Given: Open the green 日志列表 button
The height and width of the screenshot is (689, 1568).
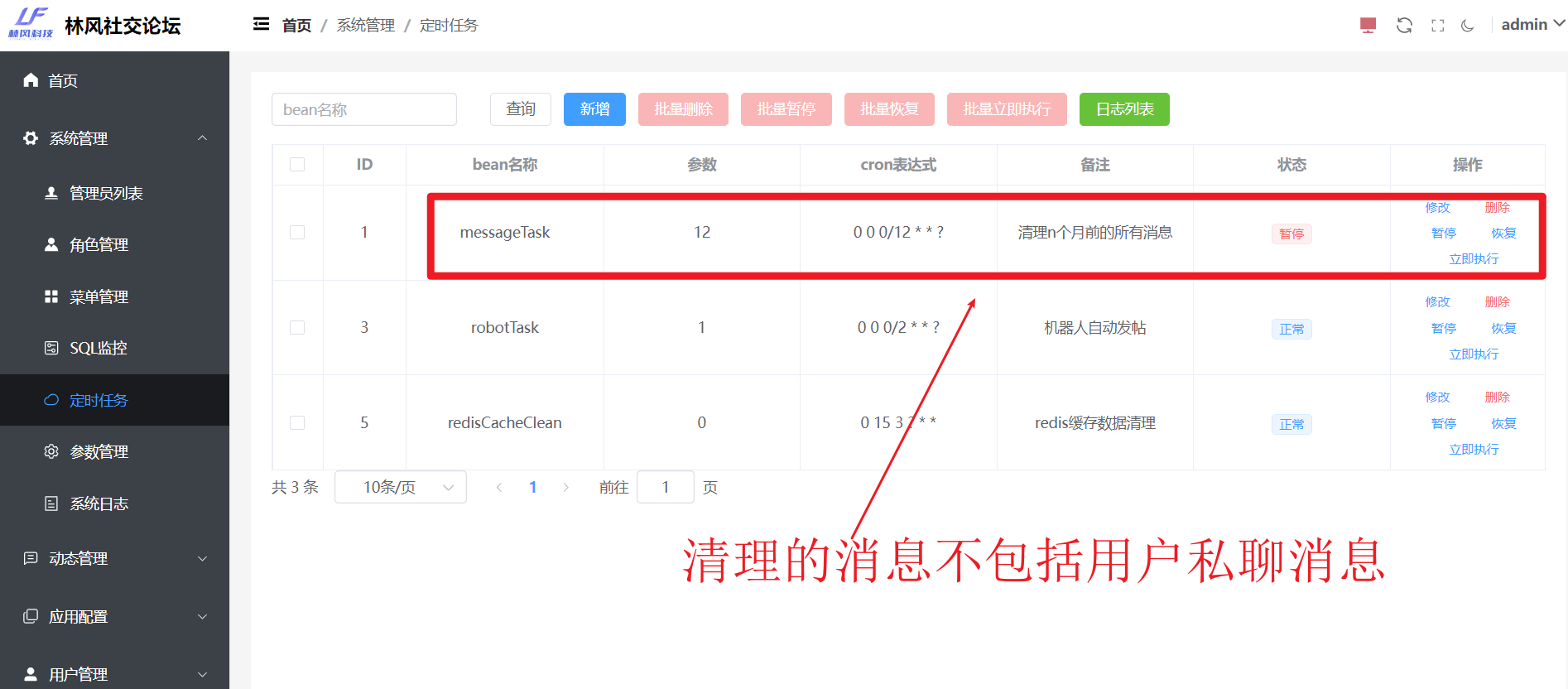Looking at the screenshot, I should [x=1124, y=109].
